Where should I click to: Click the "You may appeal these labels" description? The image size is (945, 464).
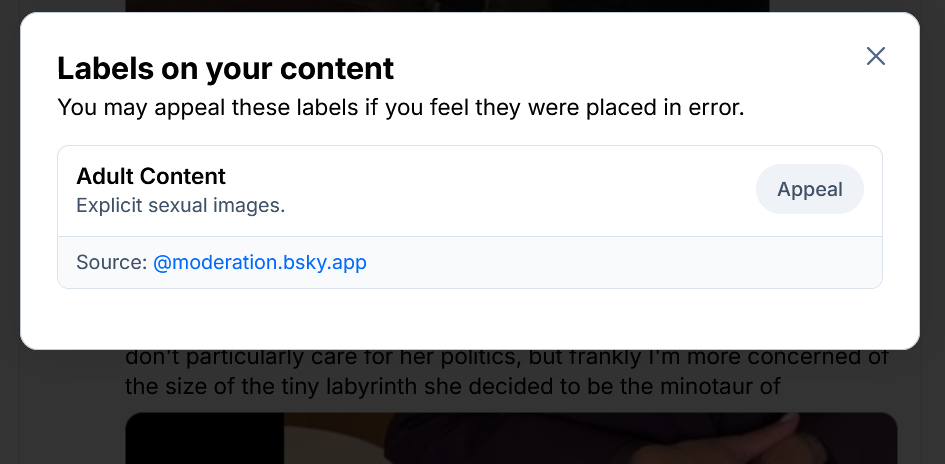(x=400, y=107)
